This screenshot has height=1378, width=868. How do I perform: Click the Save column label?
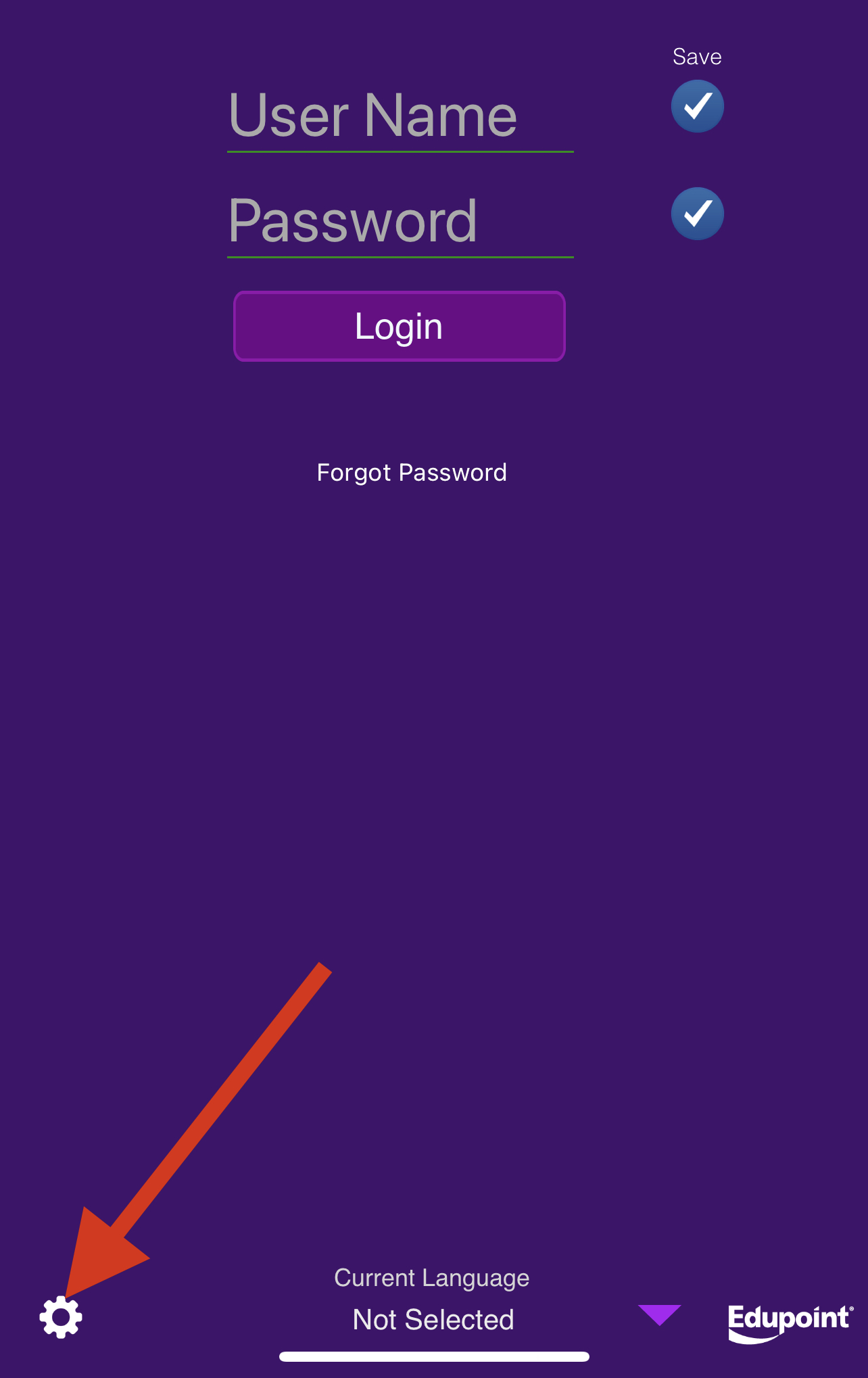point(697,57)
